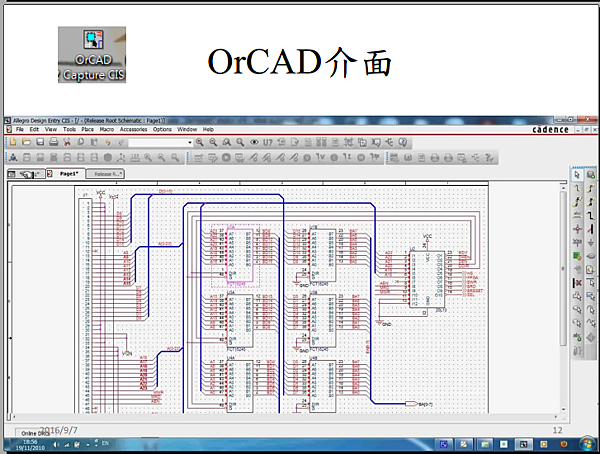Viewport: 600px width, 454px height.
Task: Open the Help menu
Action: pyautogui.click(x=208, y=129)
